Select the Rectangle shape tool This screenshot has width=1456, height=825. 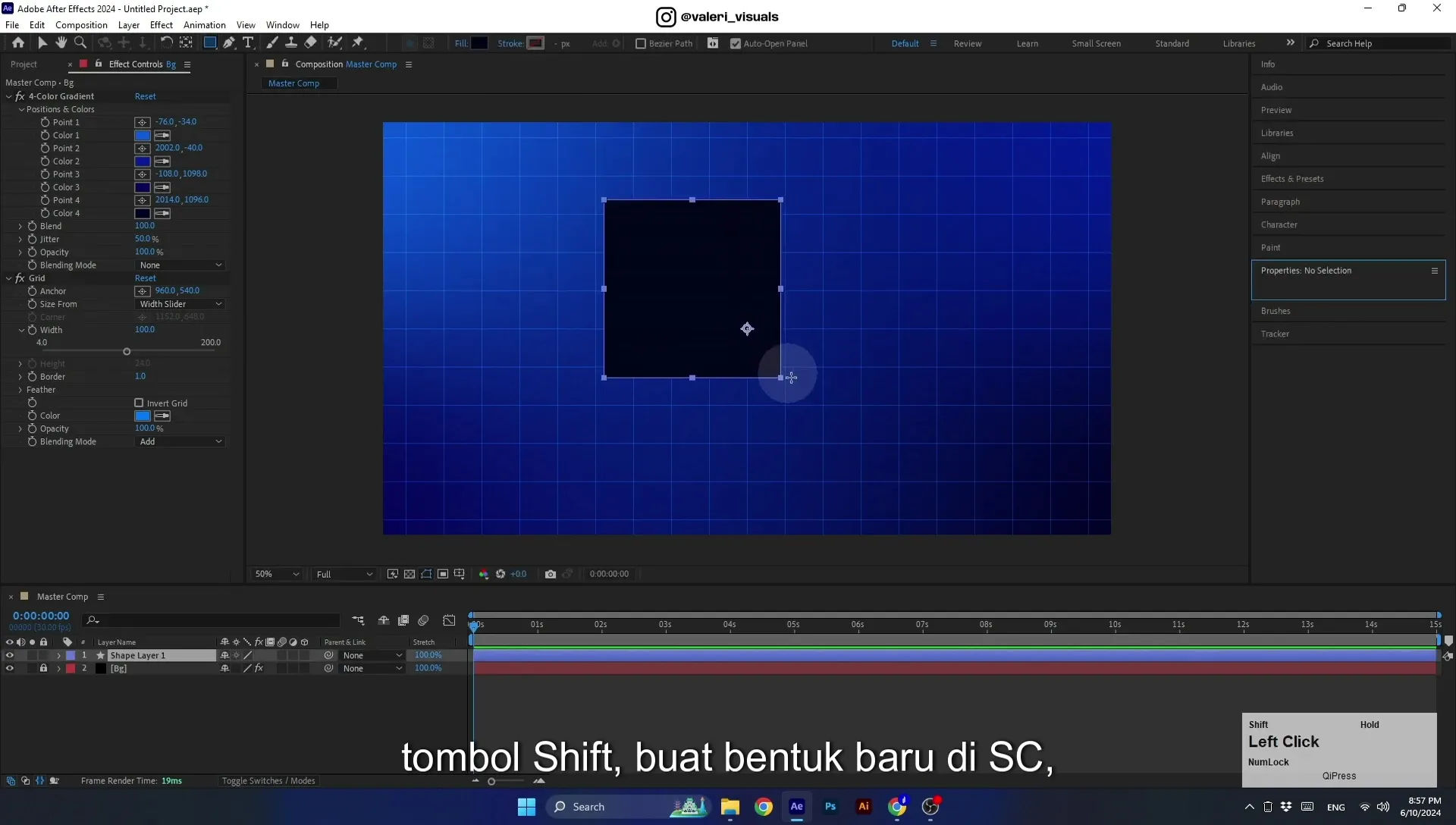coord(210,43)
